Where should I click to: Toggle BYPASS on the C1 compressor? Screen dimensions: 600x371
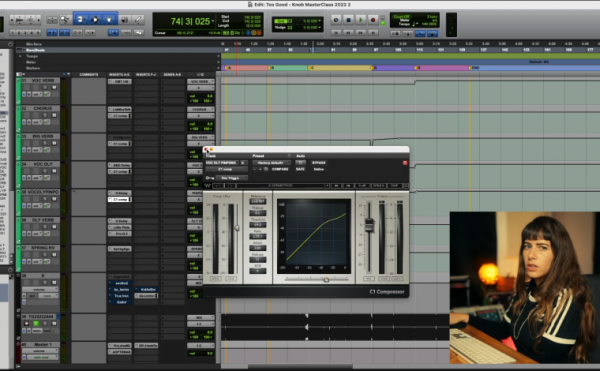318,163
